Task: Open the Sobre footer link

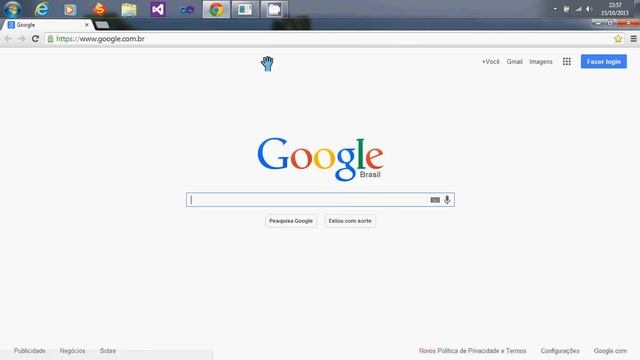Action: click(108, 351)
